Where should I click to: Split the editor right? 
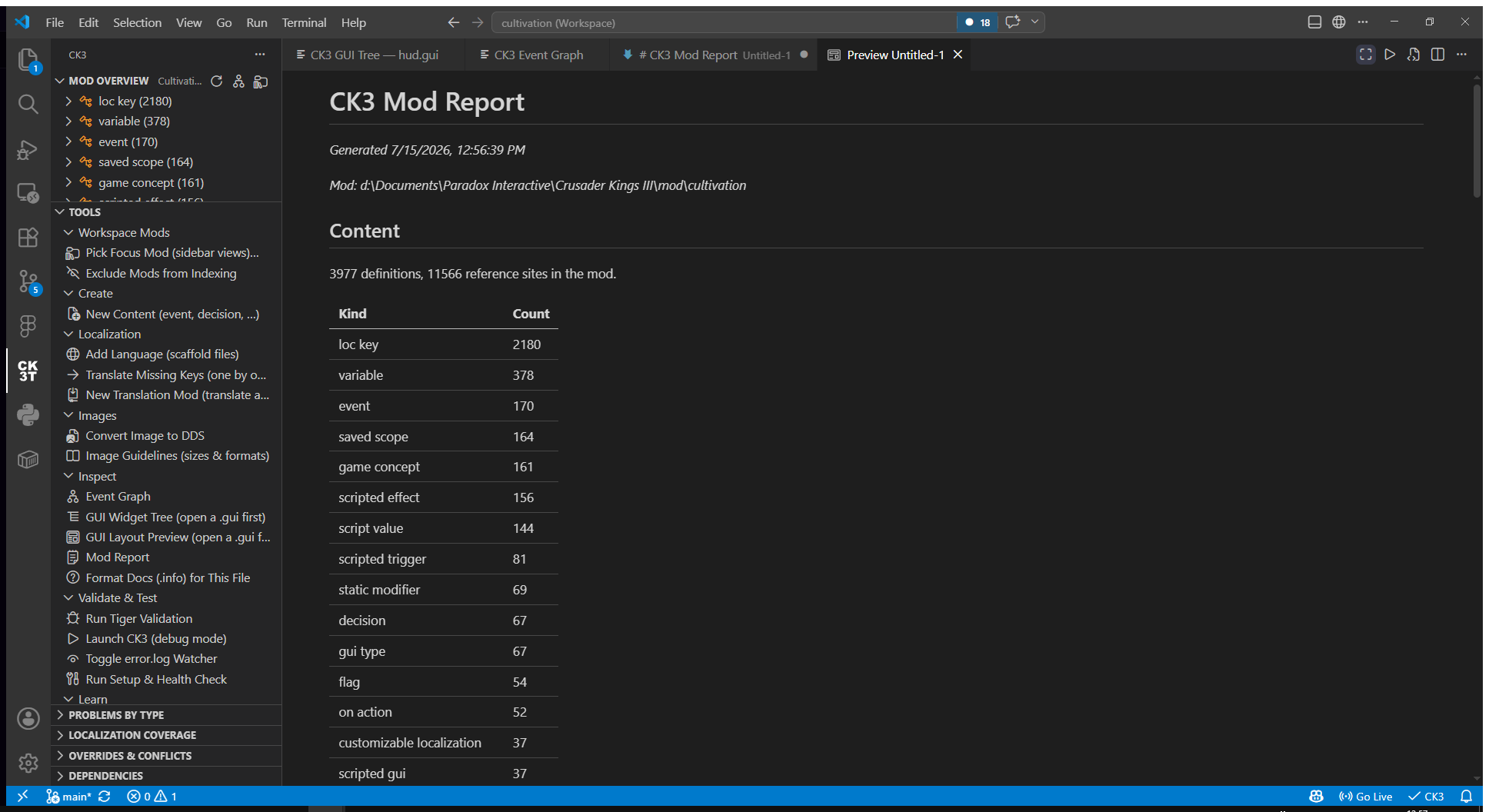tap(1437, 55)
